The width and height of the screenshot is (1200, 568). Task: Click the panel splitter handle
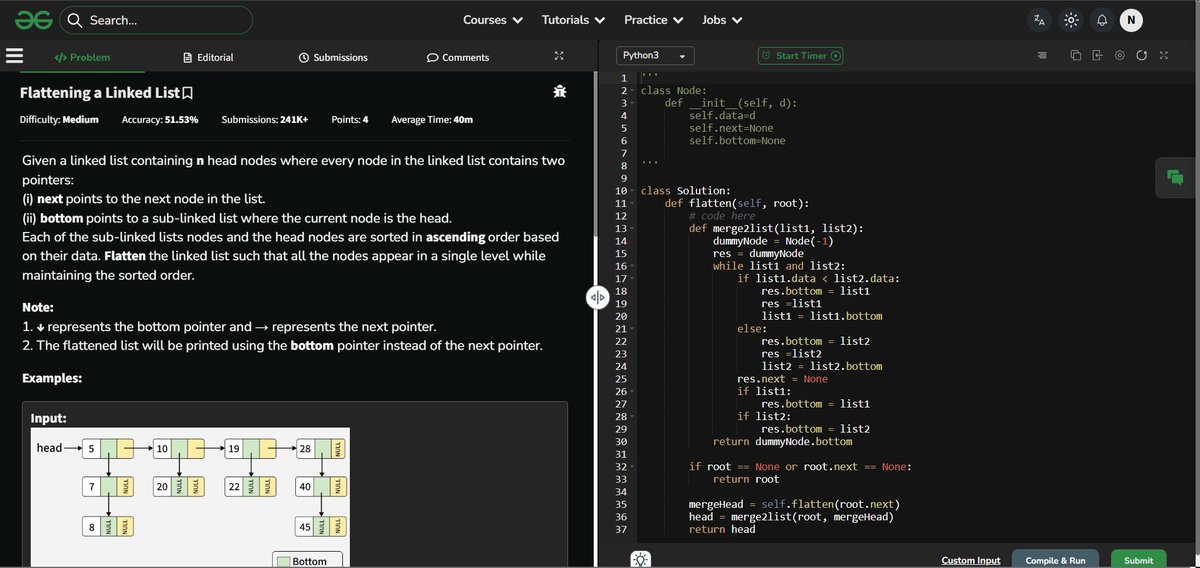coord(597,297)
